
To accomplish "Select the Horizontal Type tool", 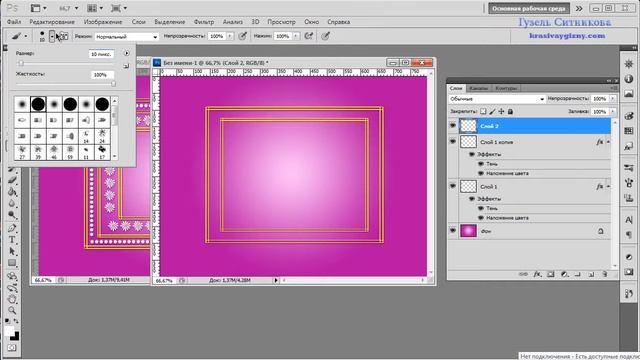I will point(12,240).
